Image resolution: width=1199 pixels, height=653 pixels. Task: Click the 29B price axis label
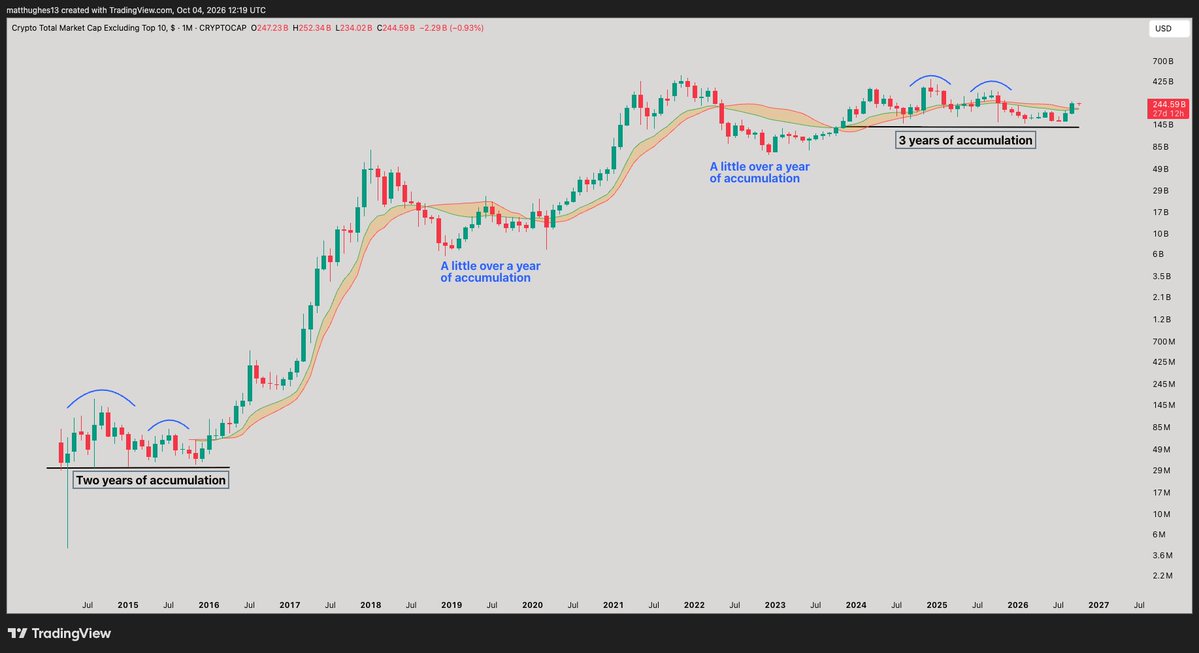coord(1160,190)
